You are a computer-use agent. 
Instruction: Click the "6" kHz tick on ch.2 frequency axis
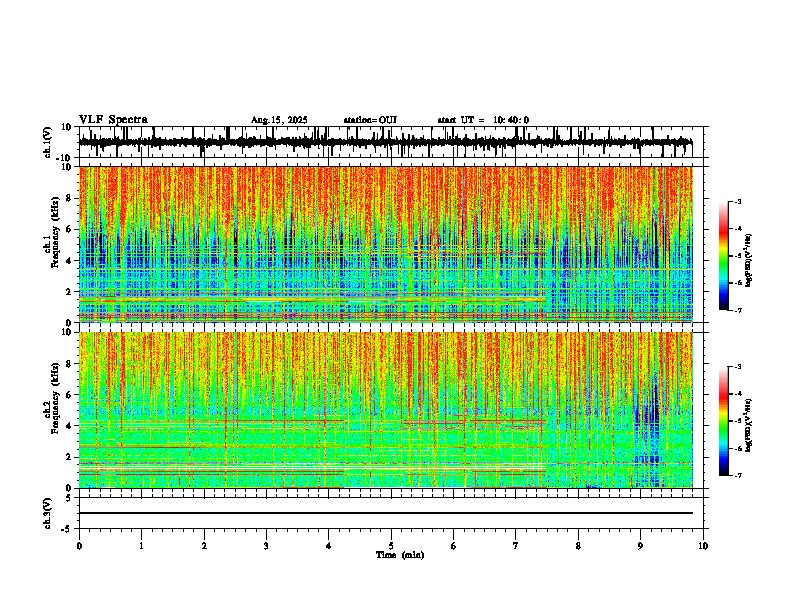70,394
